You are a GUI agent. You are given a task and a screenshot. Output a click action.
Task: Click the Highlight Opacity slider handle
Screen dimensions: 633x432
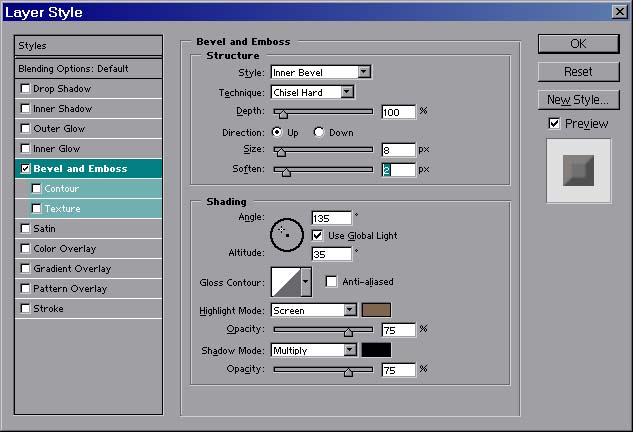[x=348, y=332]
